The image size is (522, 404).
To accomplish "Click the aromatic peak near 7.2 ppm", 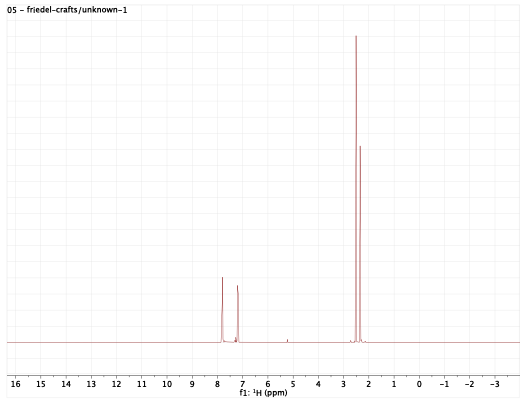I will [238, 313].
